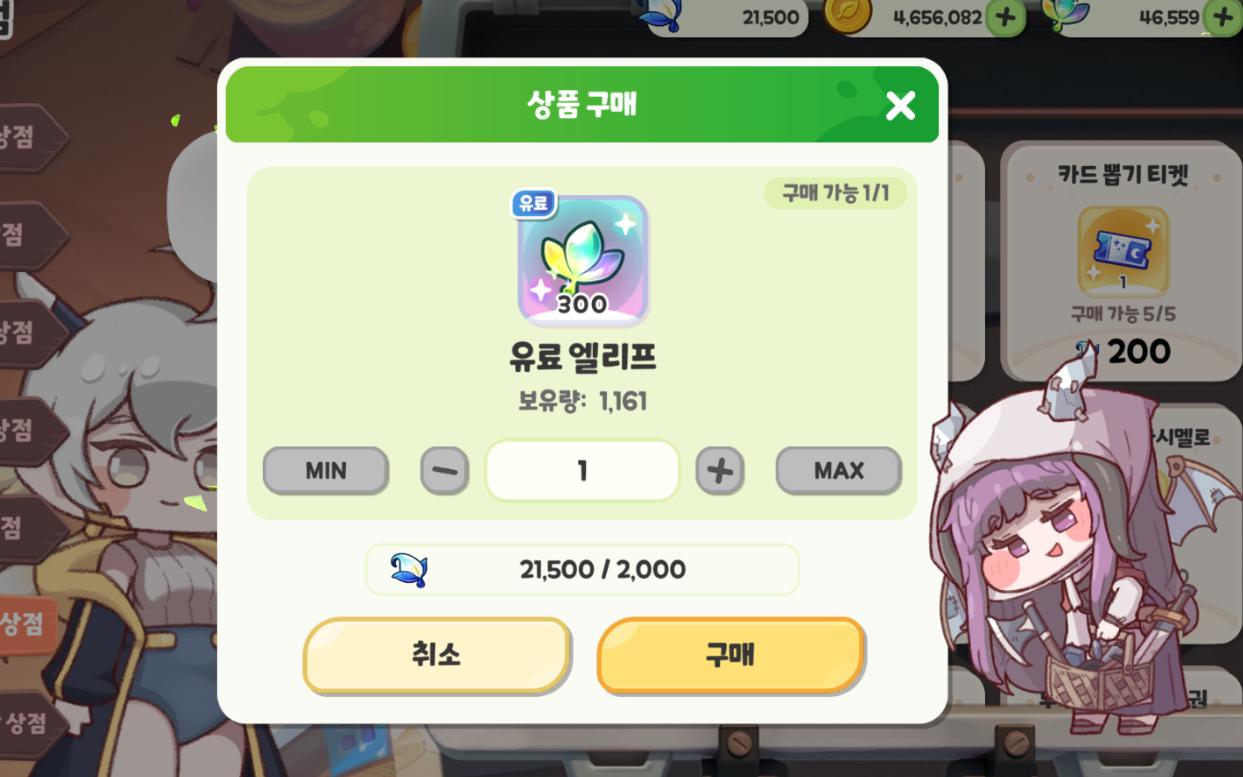Click the 200 price on the ticket card
This screenshot has height=777, width=1243.
[x=1138, y=351]
